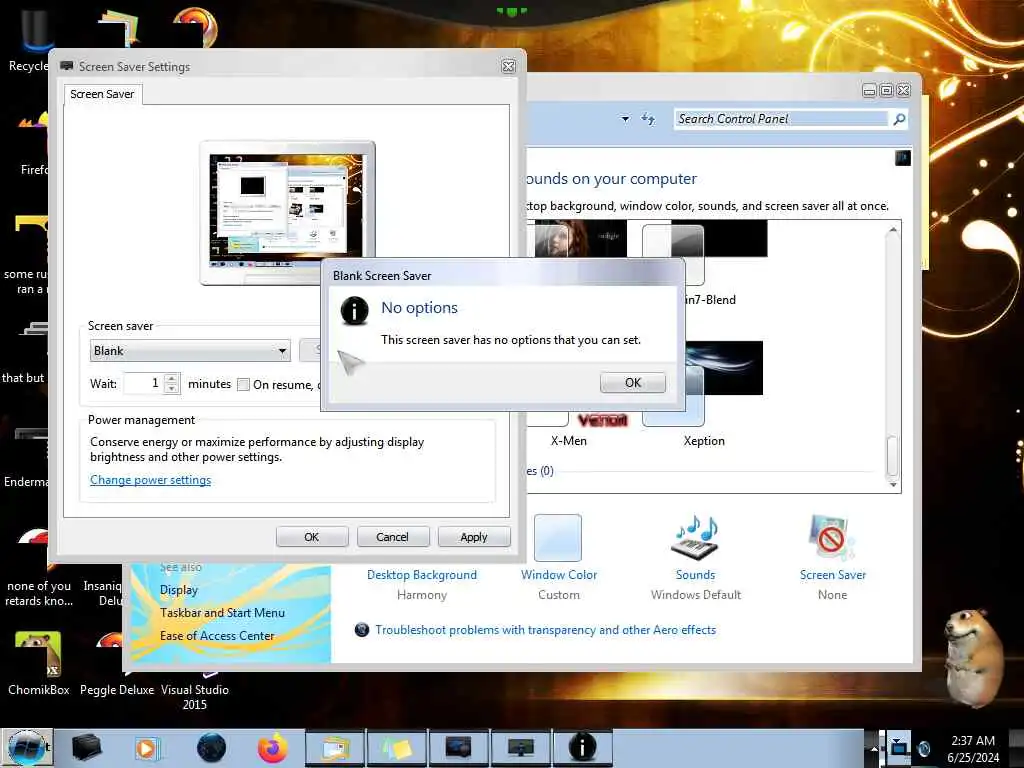Open the taskbar clock showing 2:37 AM

coord(973,748)
